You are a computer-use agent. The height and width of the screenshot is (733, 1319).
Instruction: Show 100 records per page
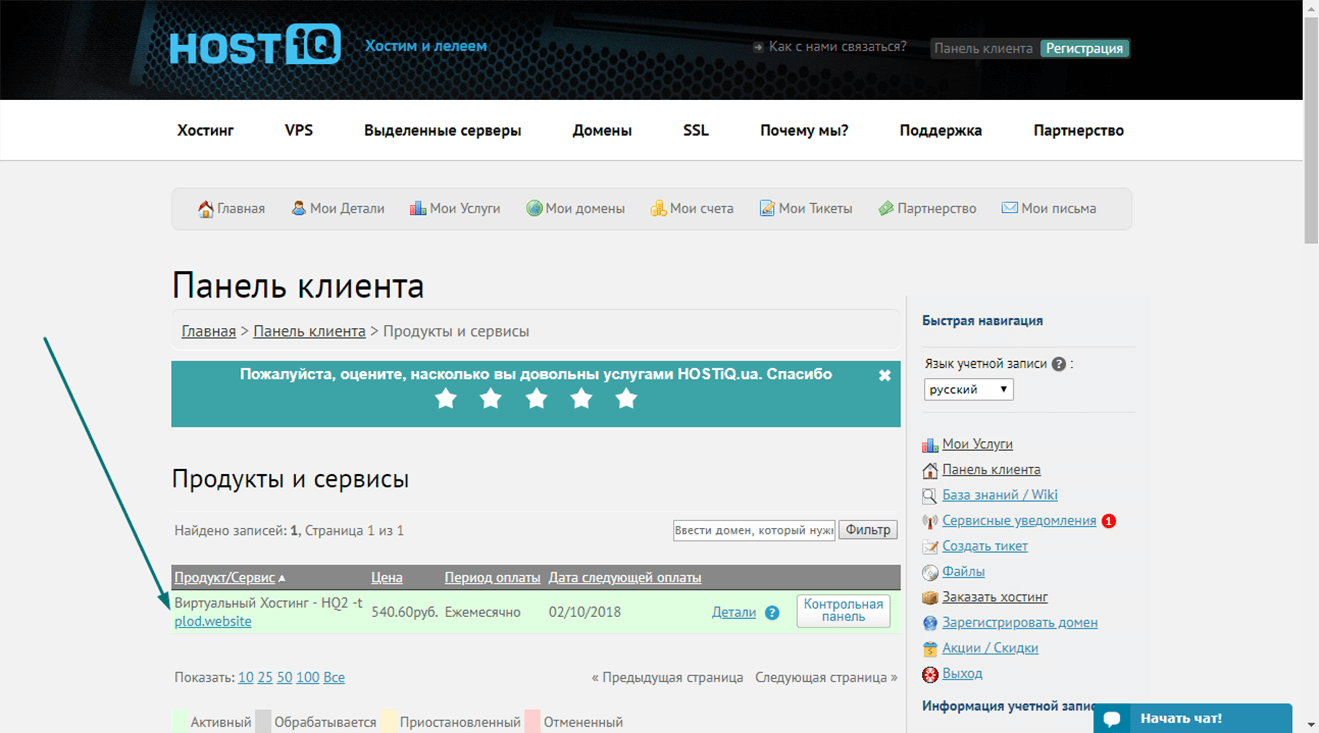pos(308,677)
